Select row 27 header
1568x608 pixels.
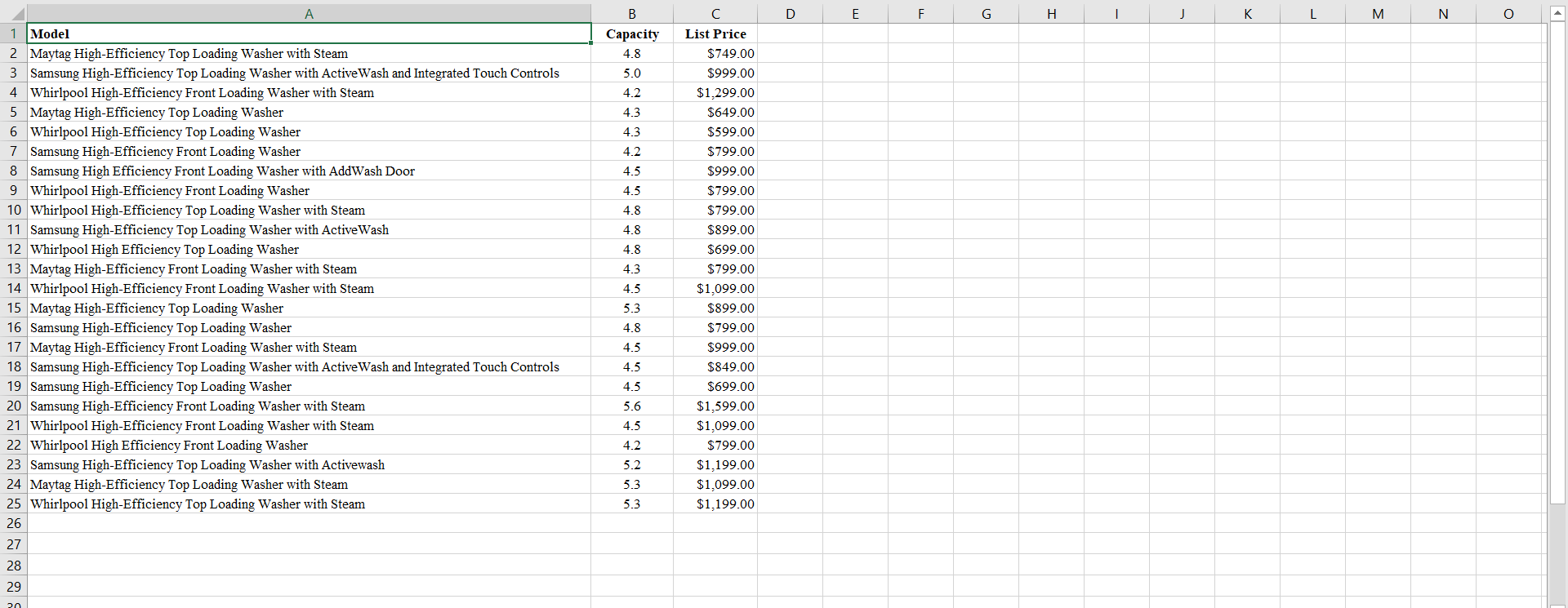14,544
